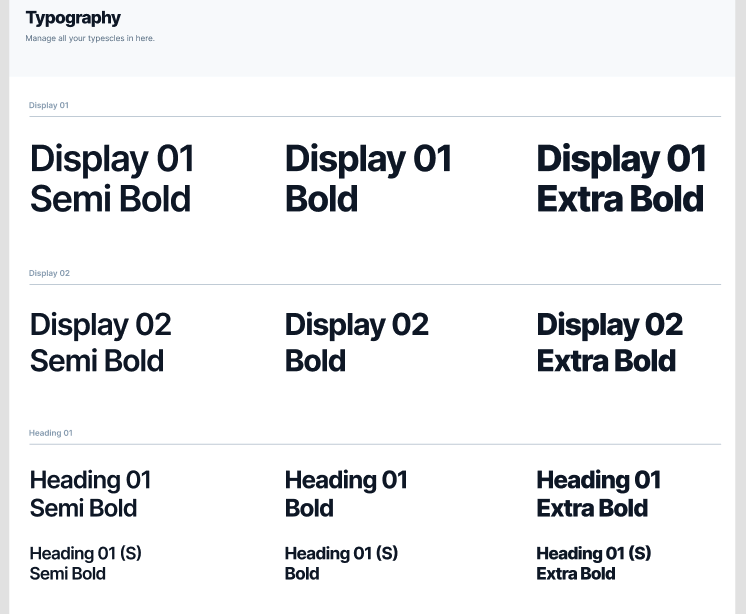Click the Display 01 Bold sample

[368, 178]
